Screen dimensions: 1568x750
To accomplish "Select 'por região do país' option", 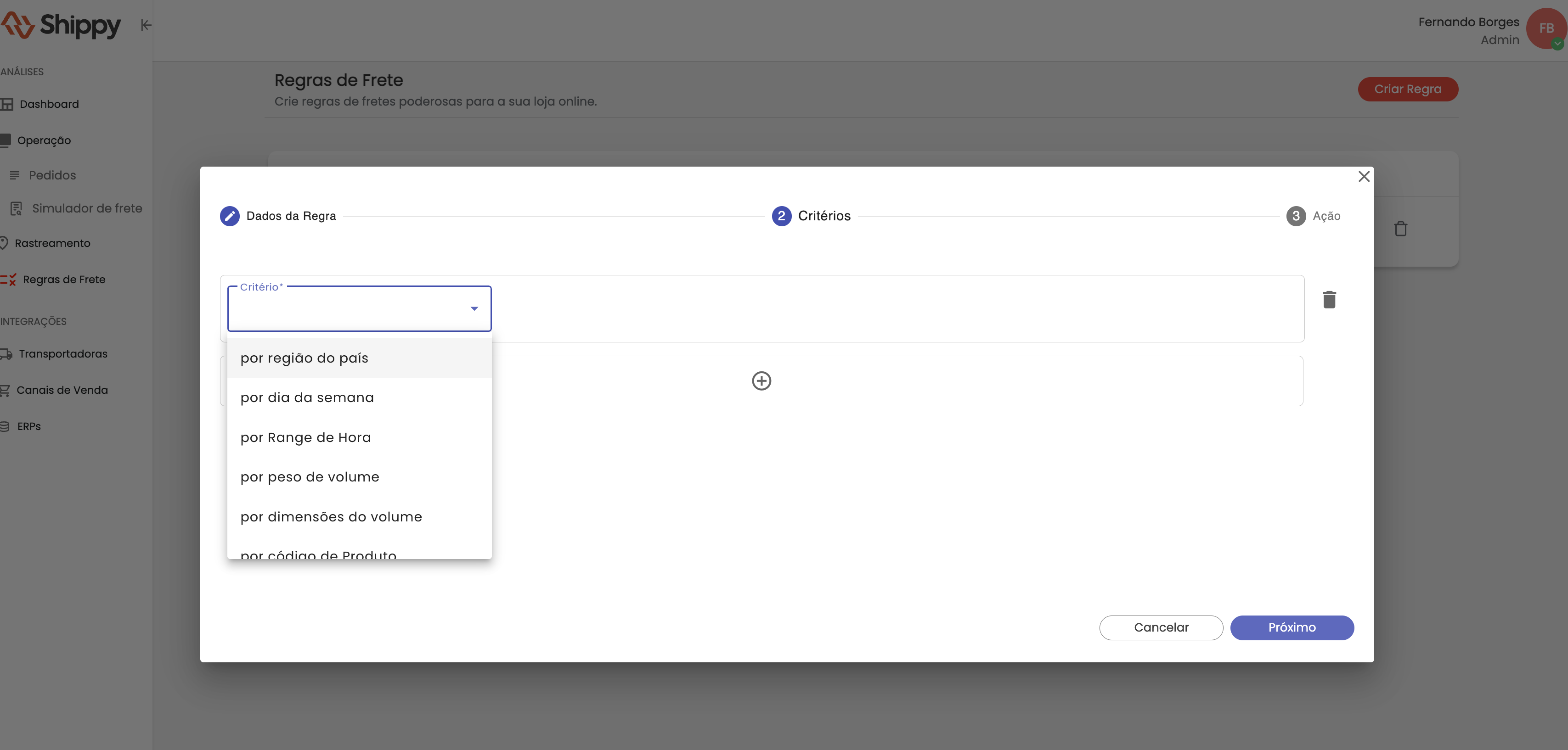I will [305, 358].
